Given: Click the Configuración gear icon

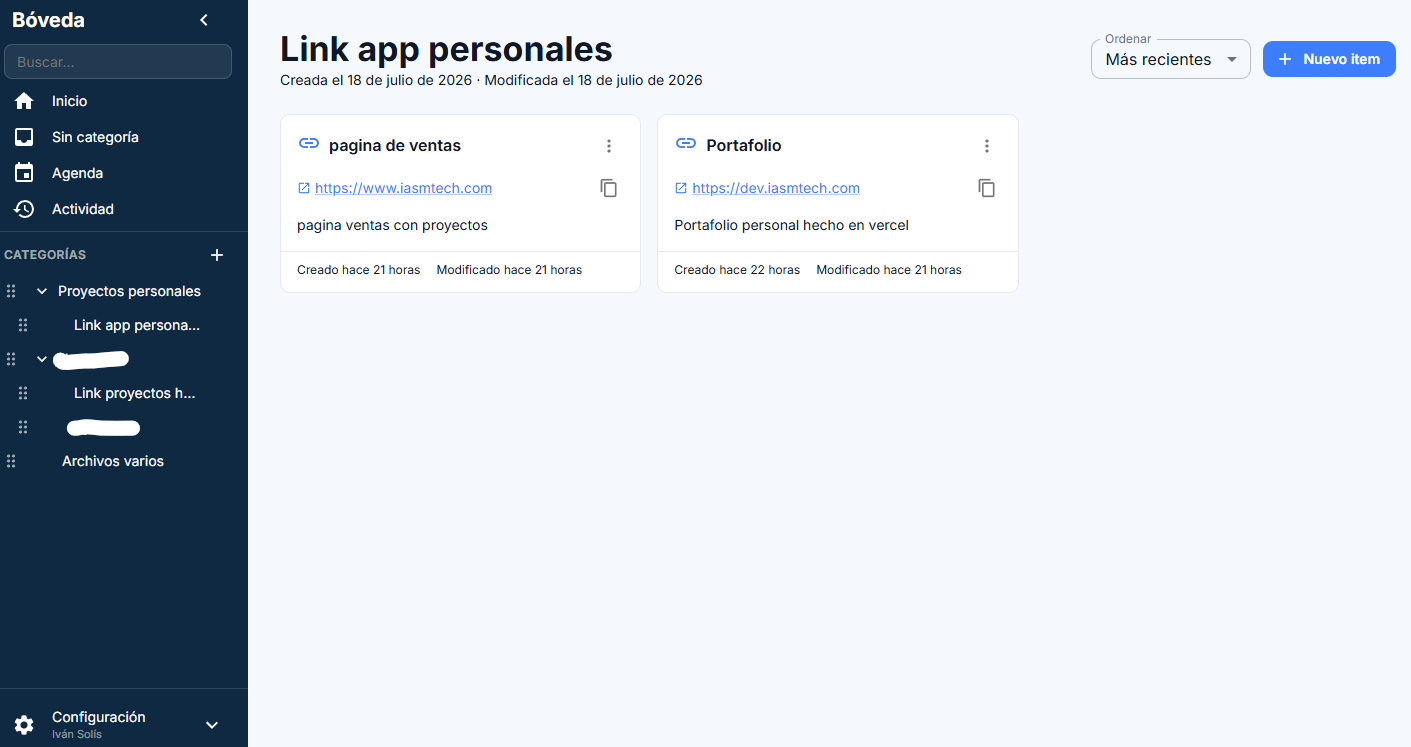Looking at the screenshot, I should 24,725.
